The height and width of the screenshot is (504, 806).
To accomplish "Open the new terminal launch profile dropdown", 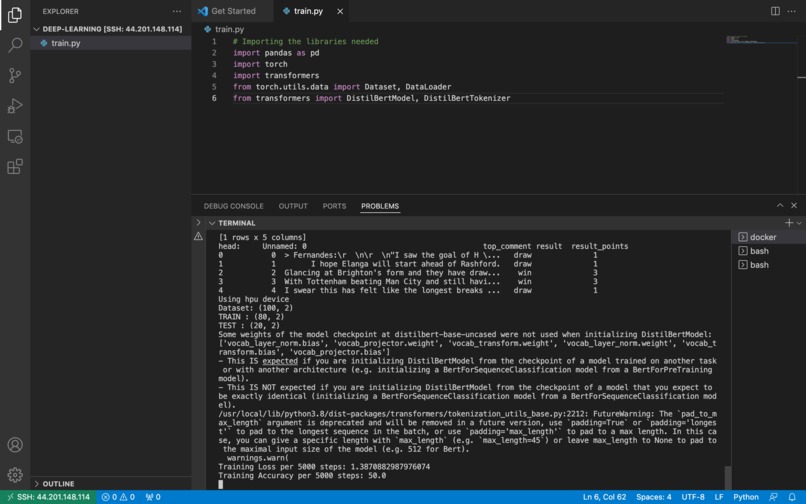I will coord(799,223).
